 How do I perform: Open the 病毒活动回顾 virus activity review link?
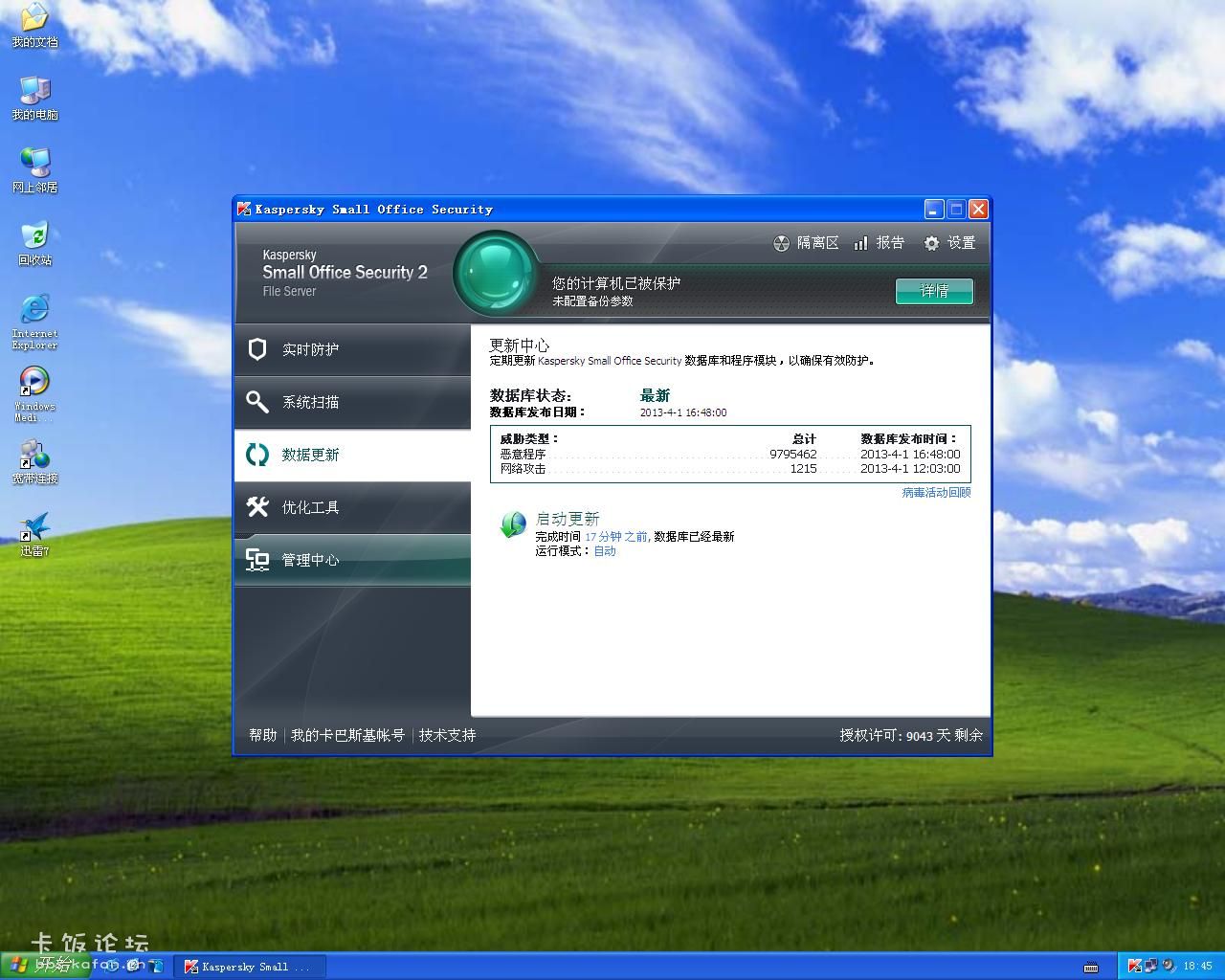point(936,492)
